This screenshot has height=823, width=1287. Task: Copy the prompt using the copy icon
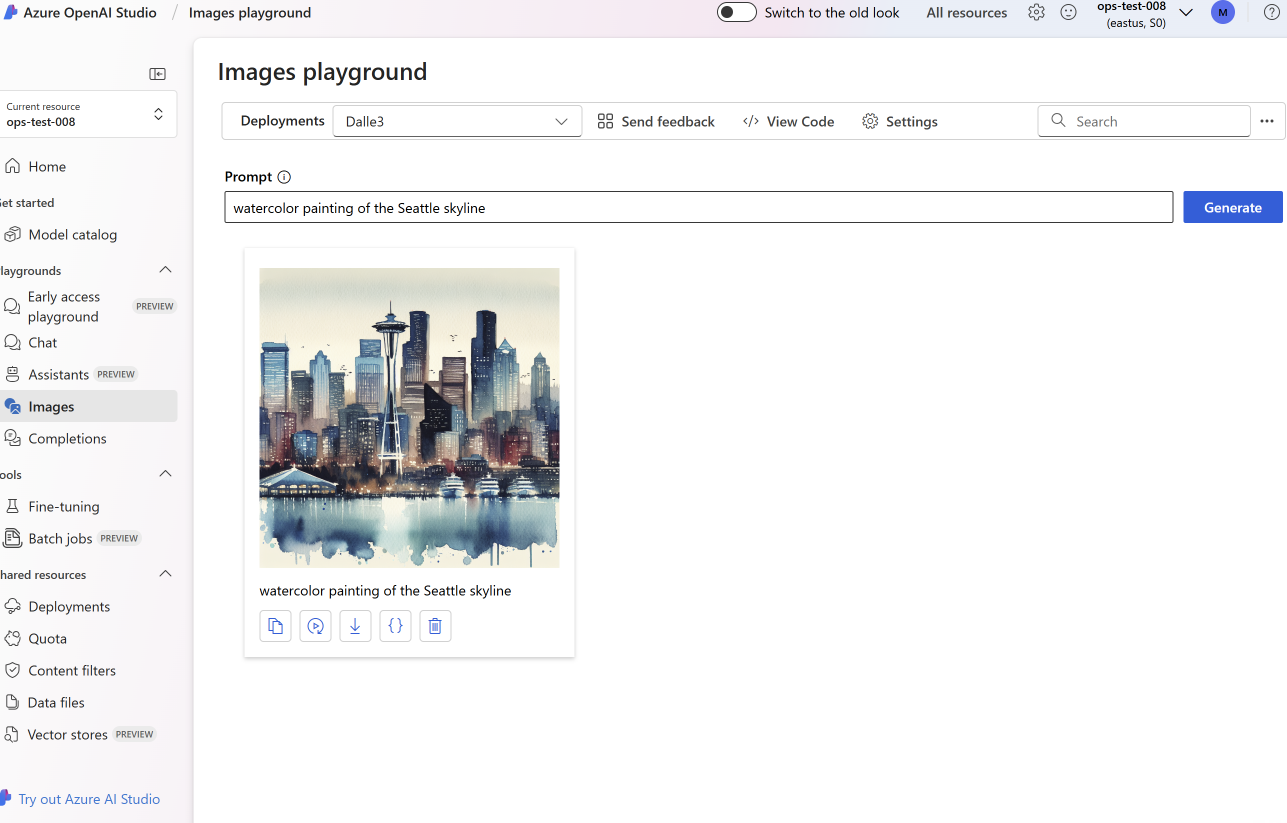click(275, 626)
